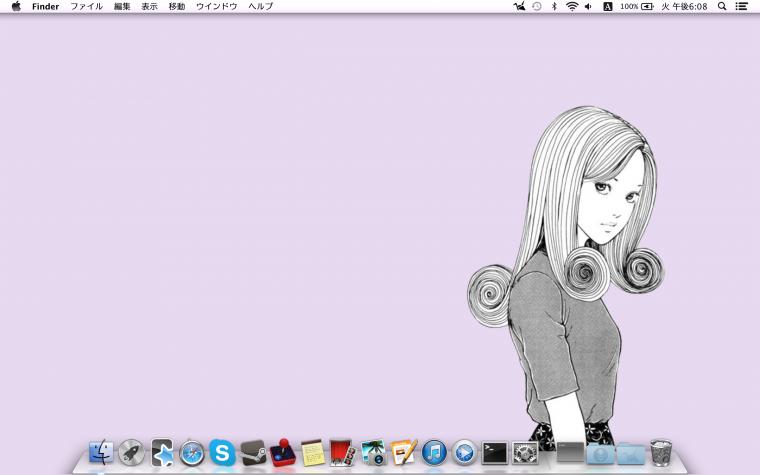Open the Trash in the Dock

click(661, 453)
